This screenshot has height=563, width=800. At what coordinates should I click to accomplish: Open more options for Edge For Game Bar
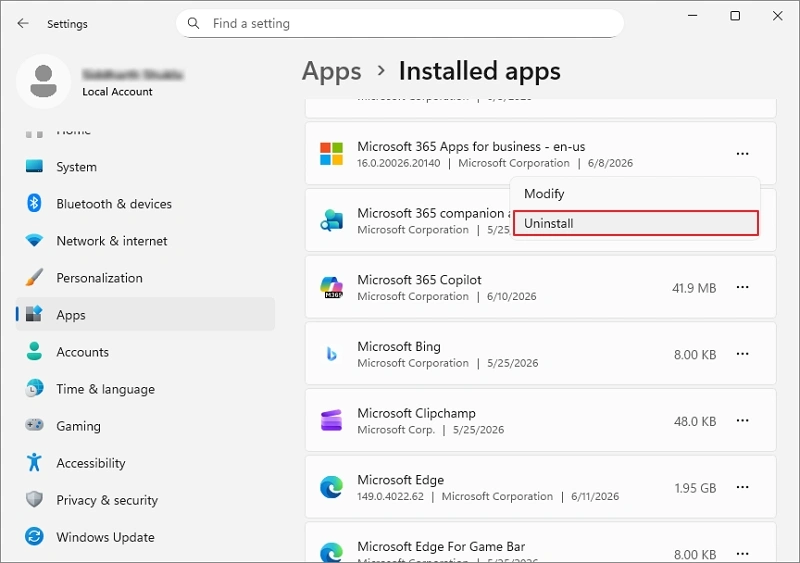742,553
